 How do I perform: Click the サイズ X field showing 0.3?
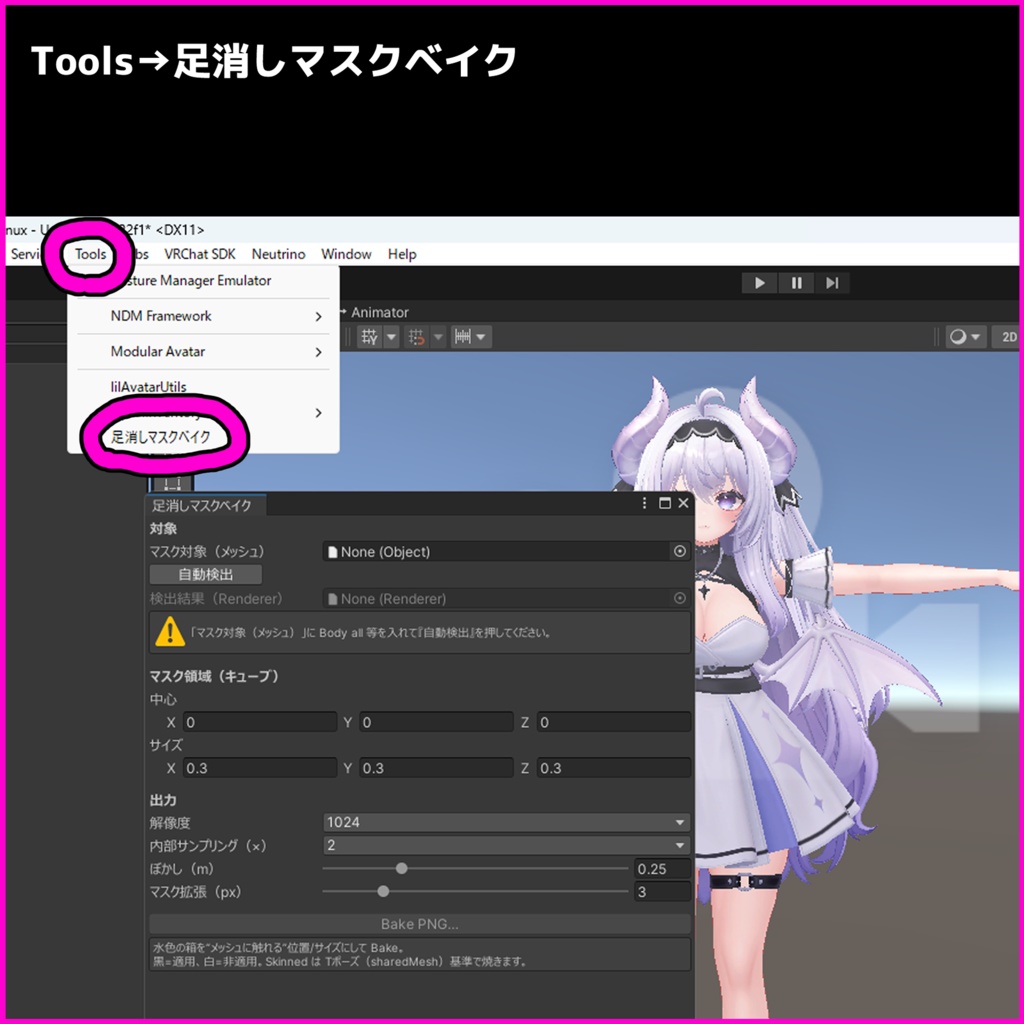[x=260, y=768]
